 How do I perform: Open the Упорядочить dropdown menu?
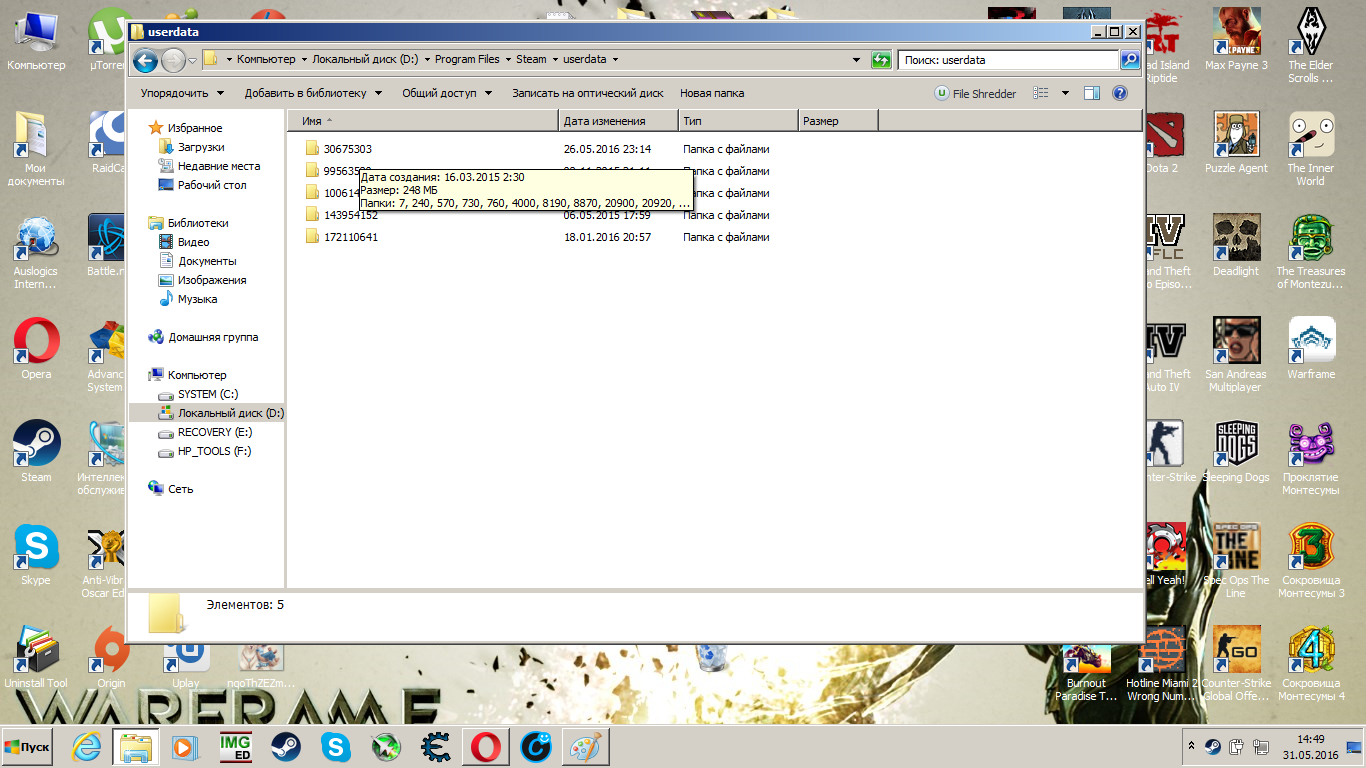(181, 93)
